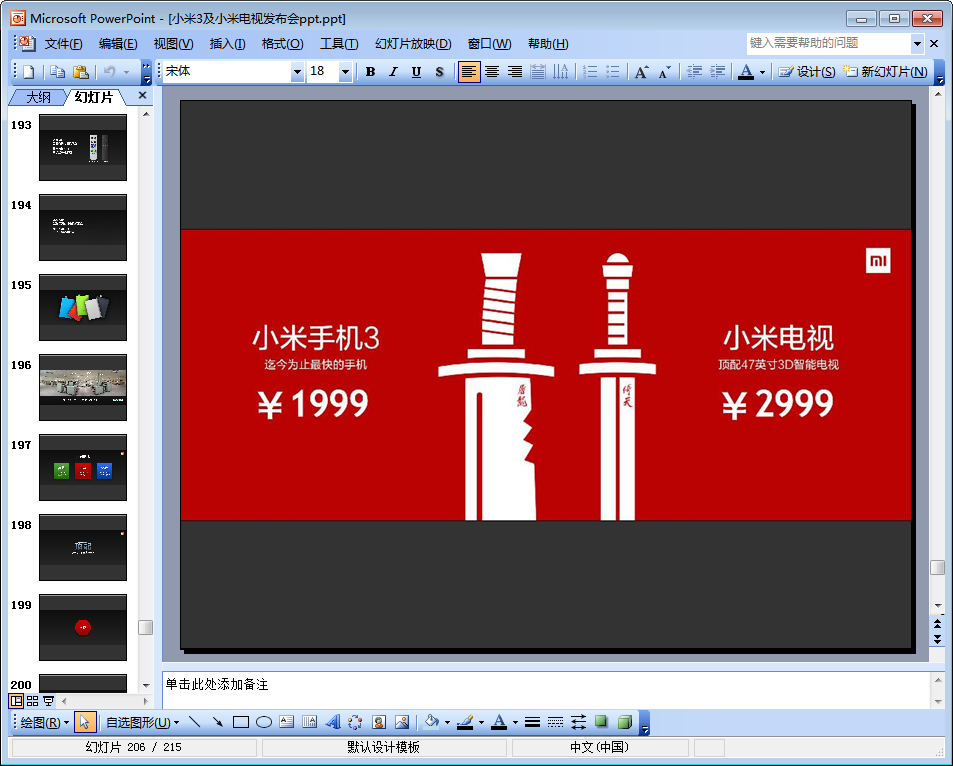Screen dimensions: 953x766
Task: Click the 设计(S) design button
Action: [807, 72]
